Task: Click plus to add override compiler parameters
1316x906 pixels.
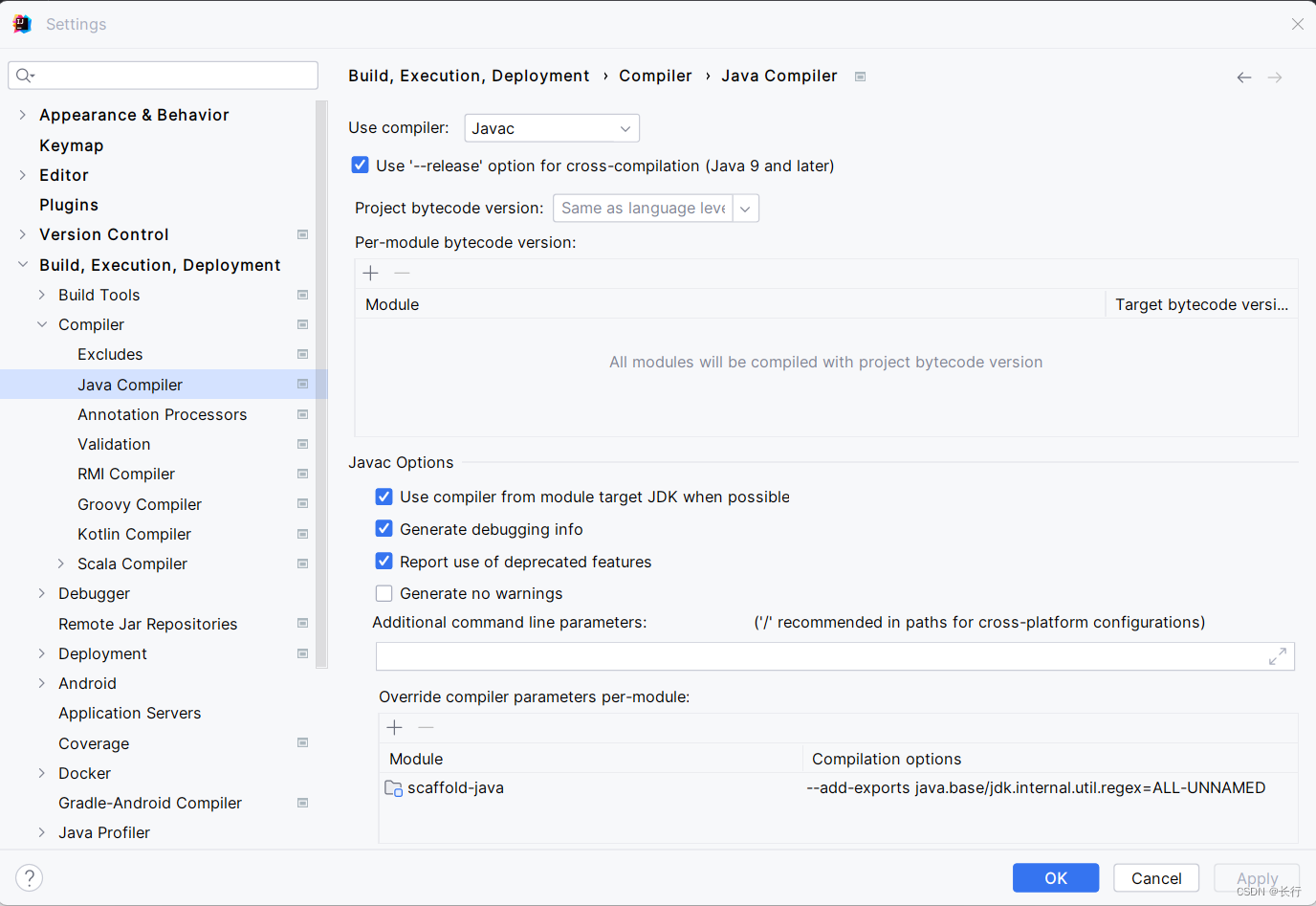Action: click(395, 728)
